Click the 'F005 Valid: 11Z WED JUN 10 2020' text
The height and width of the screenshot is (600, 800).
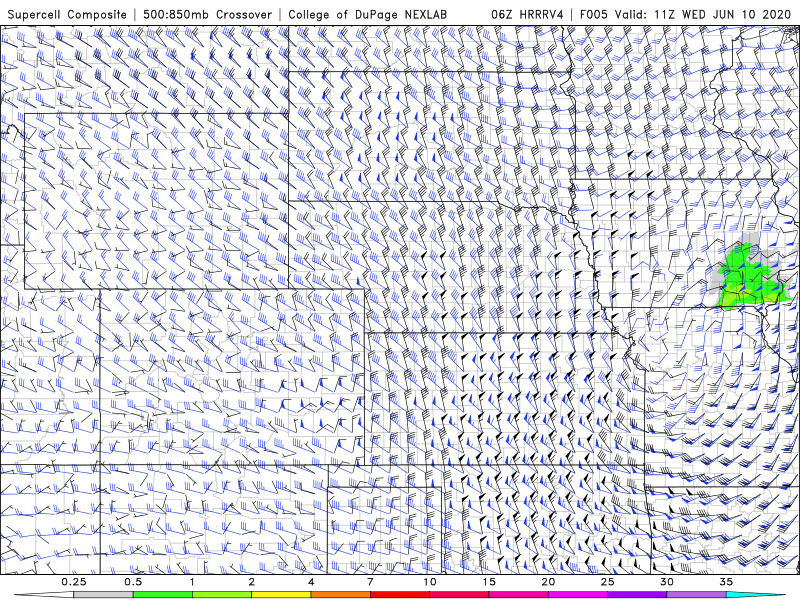pos(687,14)
